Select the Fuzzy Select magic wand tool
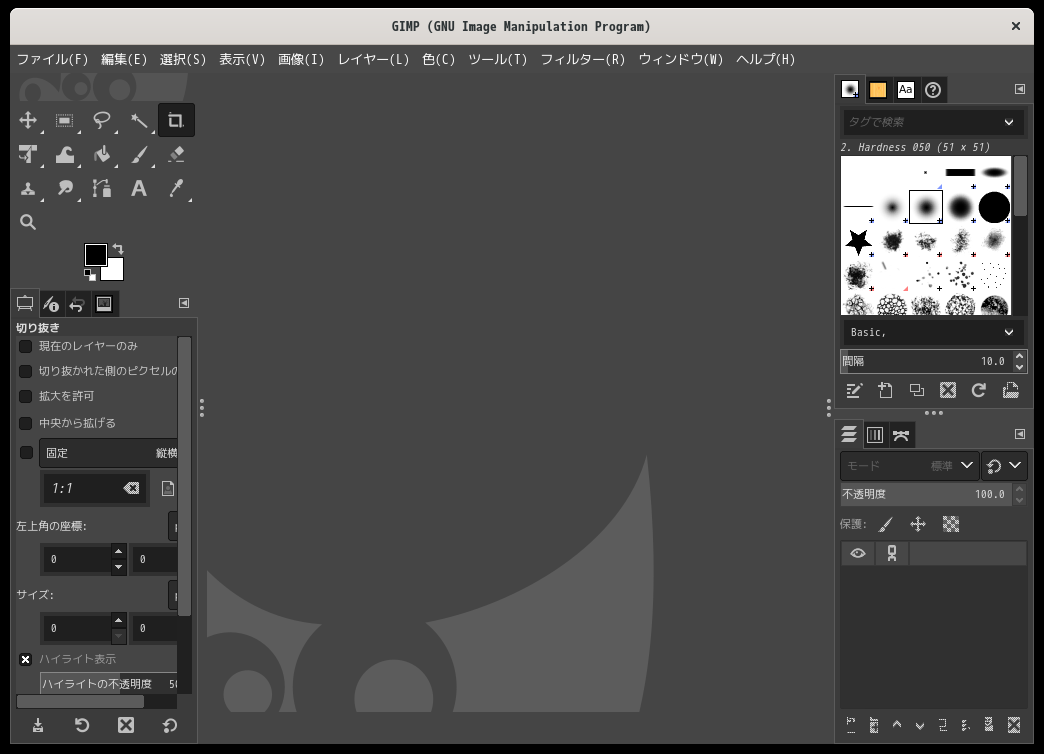The image size is (1044, 754). [x=139, y=121]
